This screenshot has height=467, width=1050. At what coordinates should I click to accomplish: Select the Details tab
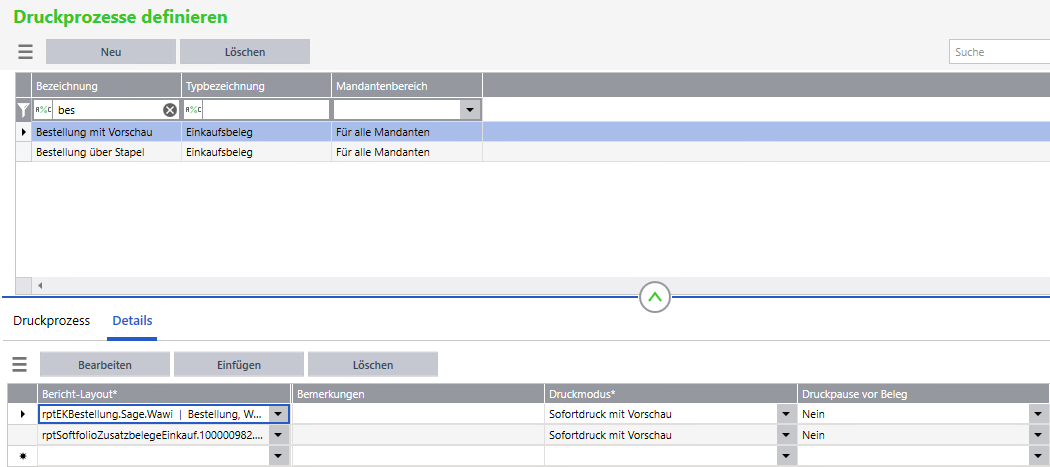(x=132, y=321)
